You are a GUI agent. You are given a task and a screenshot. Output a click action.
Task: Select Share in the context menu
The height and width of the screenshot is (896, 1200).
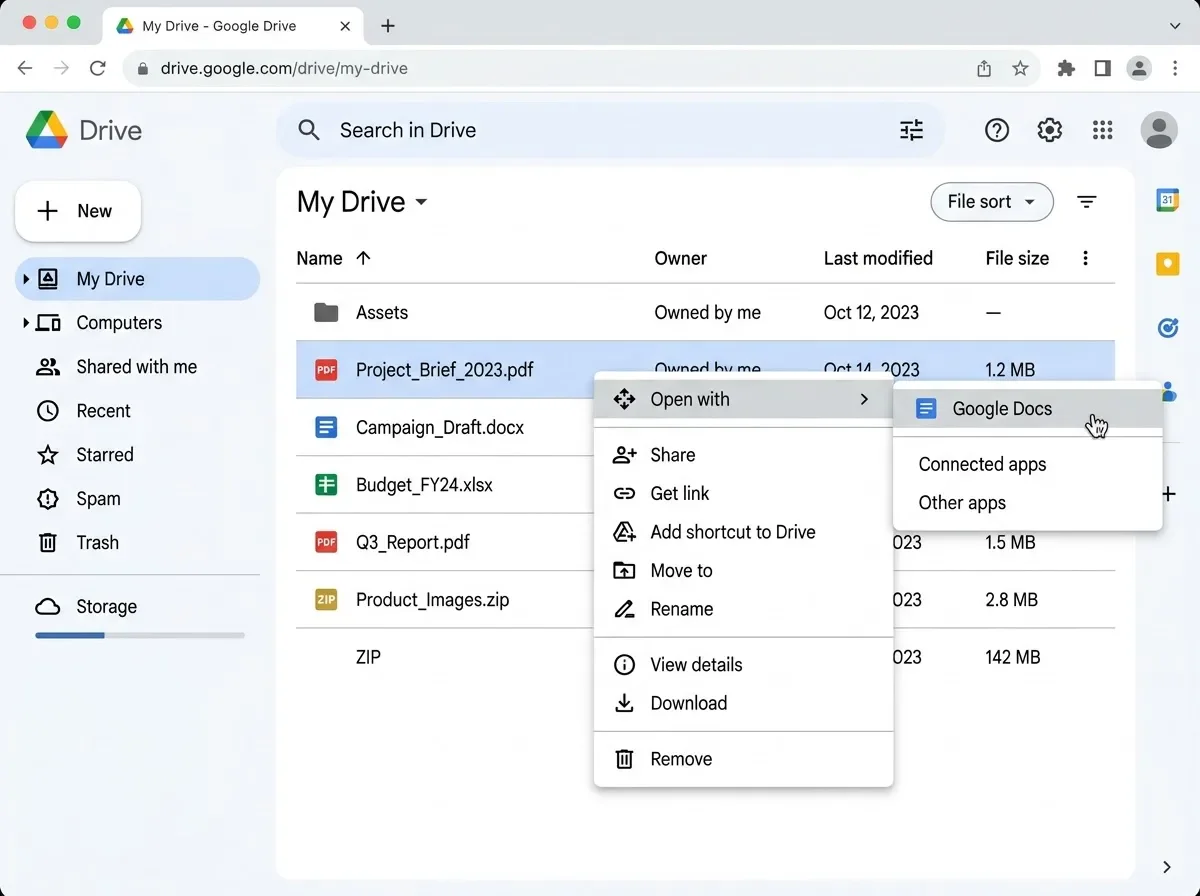[743, 455]
